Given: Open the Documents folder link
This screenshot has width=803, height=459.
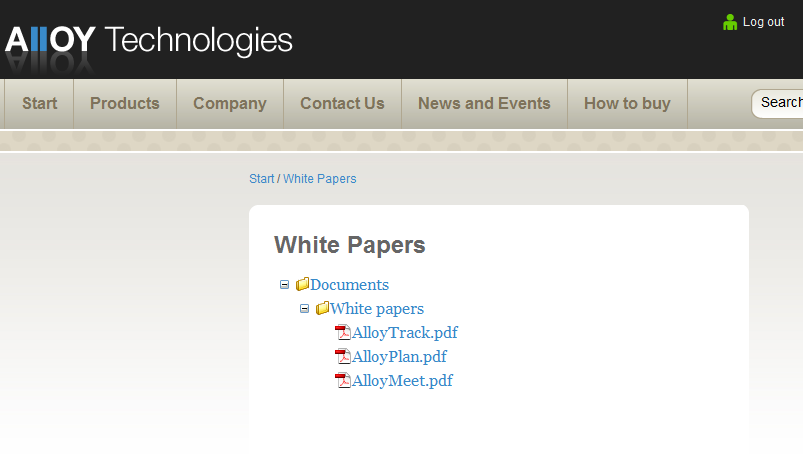Looking at the screenshot, I should (349, 285).
